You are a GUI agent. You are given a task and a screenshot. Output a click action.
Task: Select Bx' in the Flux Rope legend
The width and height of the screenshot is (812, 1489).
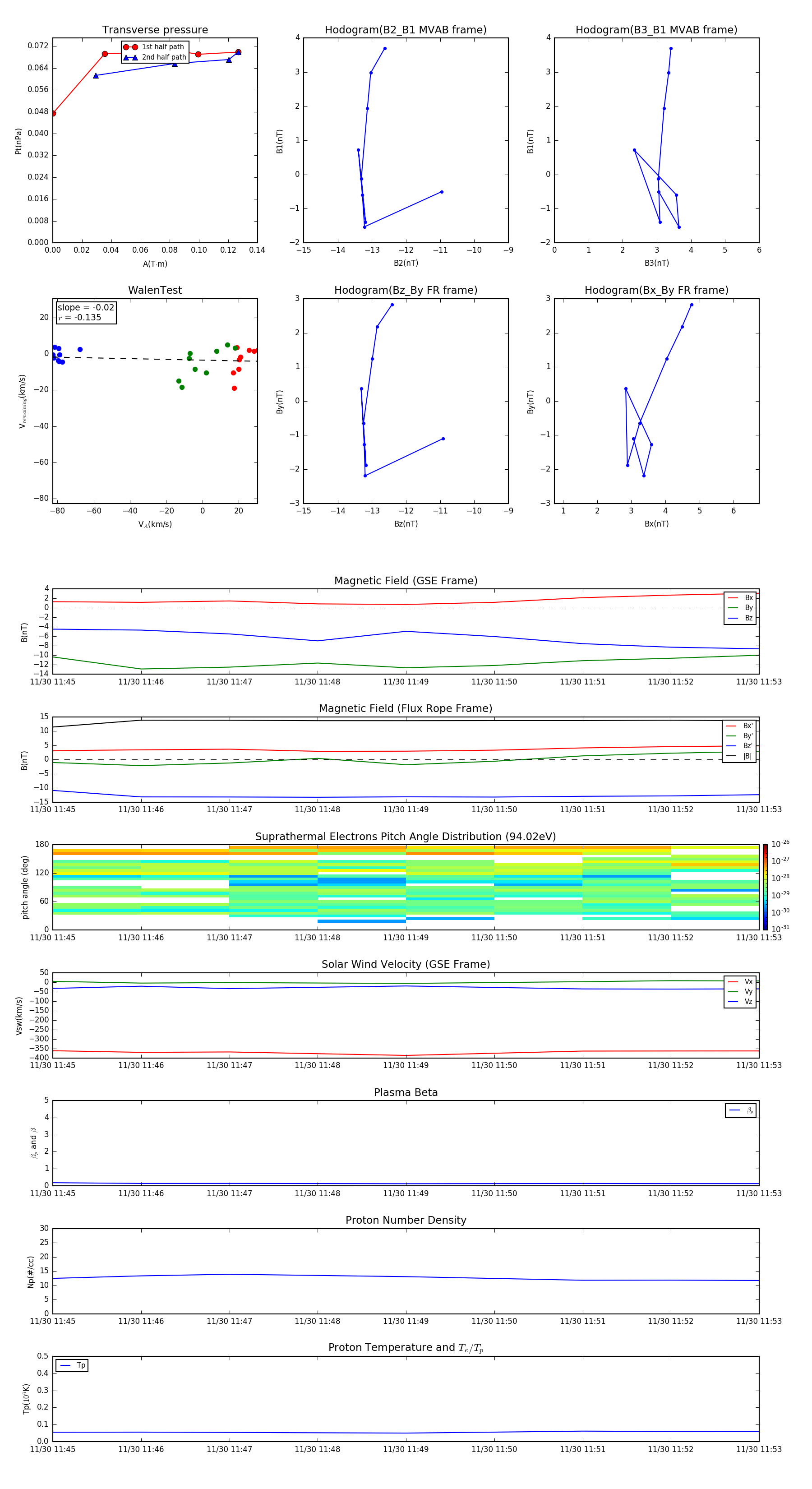tap(740, 726)
